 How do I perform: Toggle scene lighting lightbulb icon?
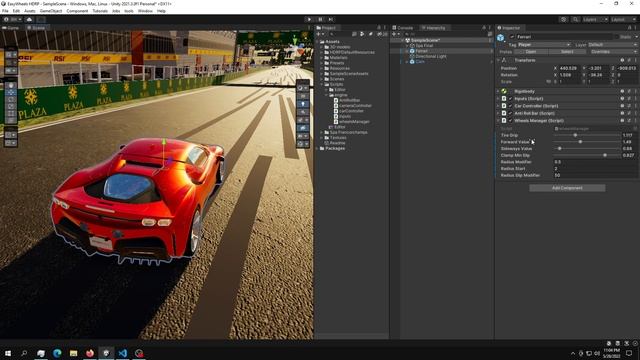(x=303, y=104)
